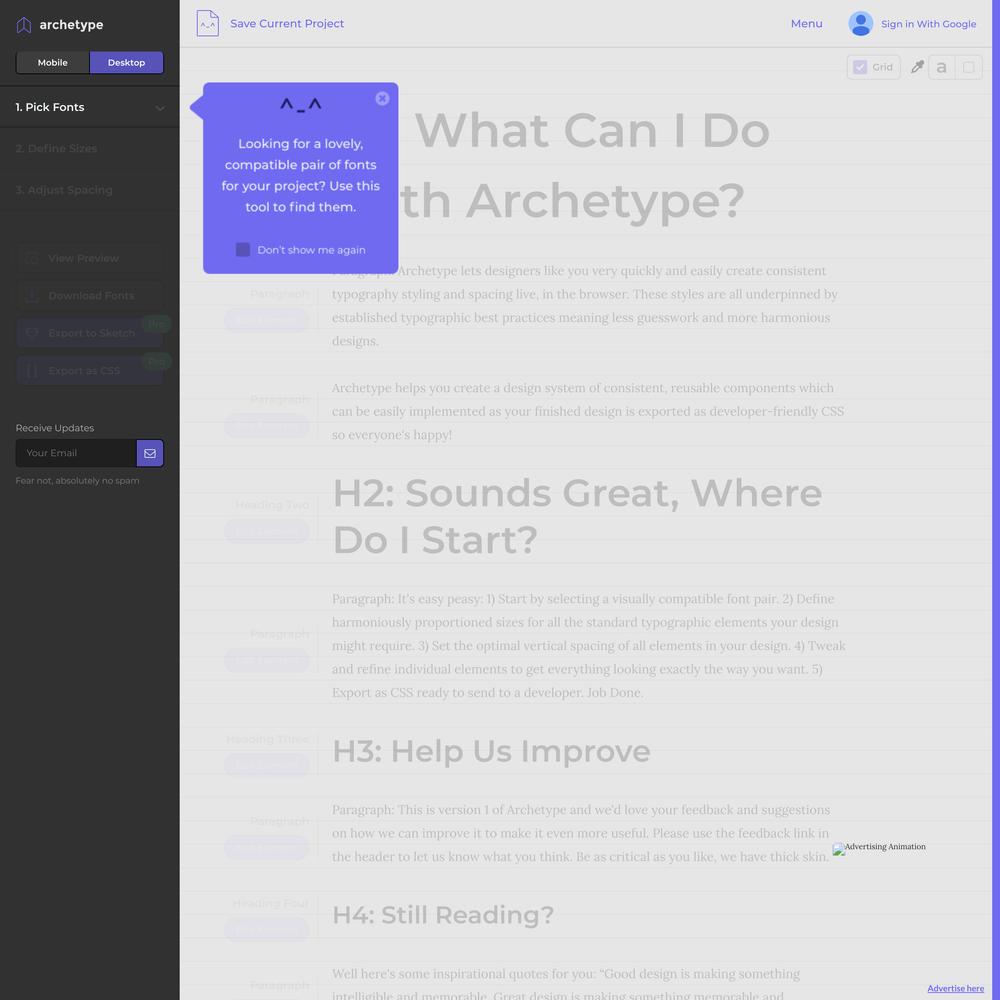Click the 'Heading Four' element label

coord(271,904)
